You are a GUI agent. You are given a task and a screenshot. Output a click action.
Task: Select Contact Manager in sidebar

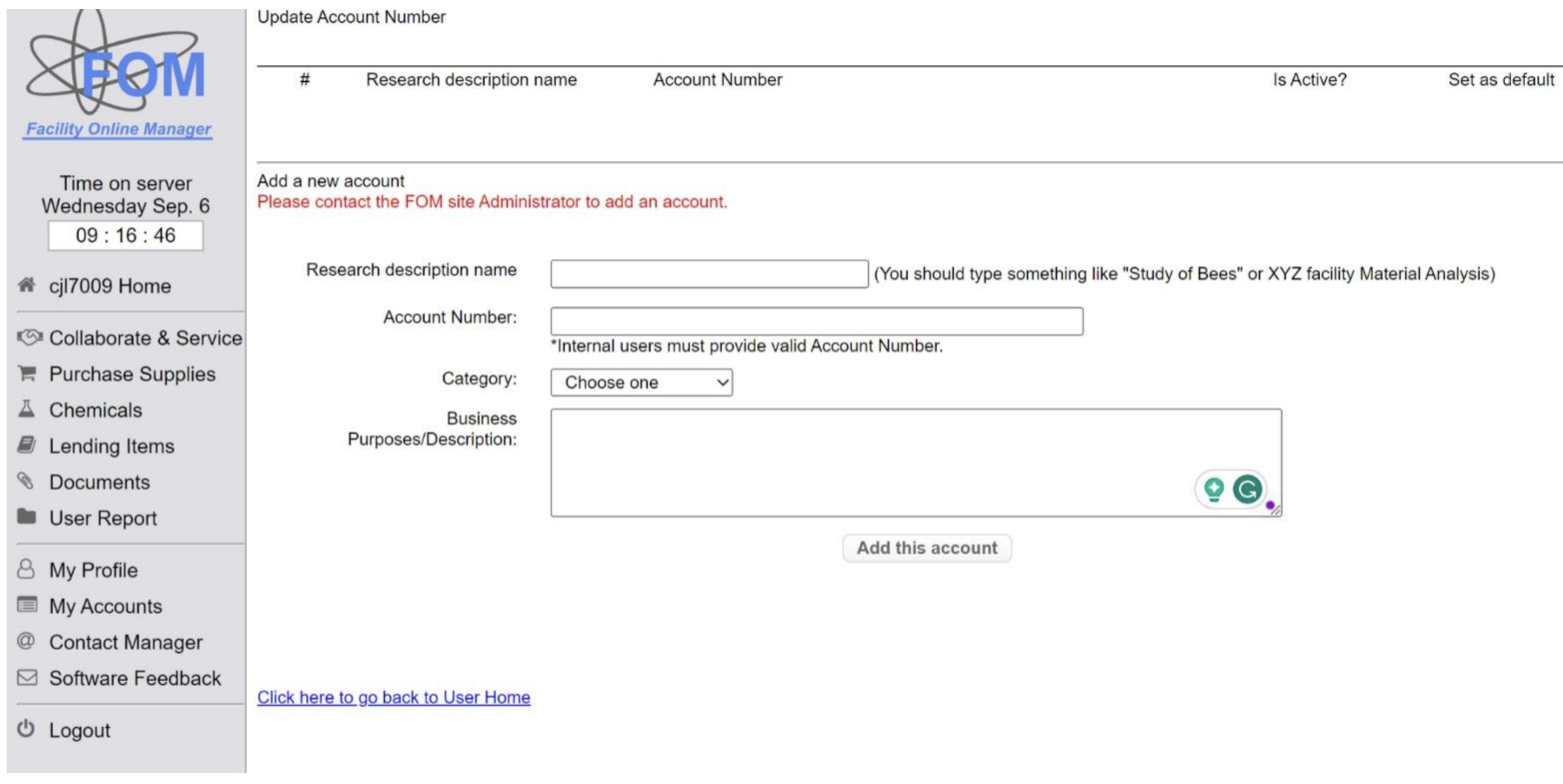[x=125, y=642]
